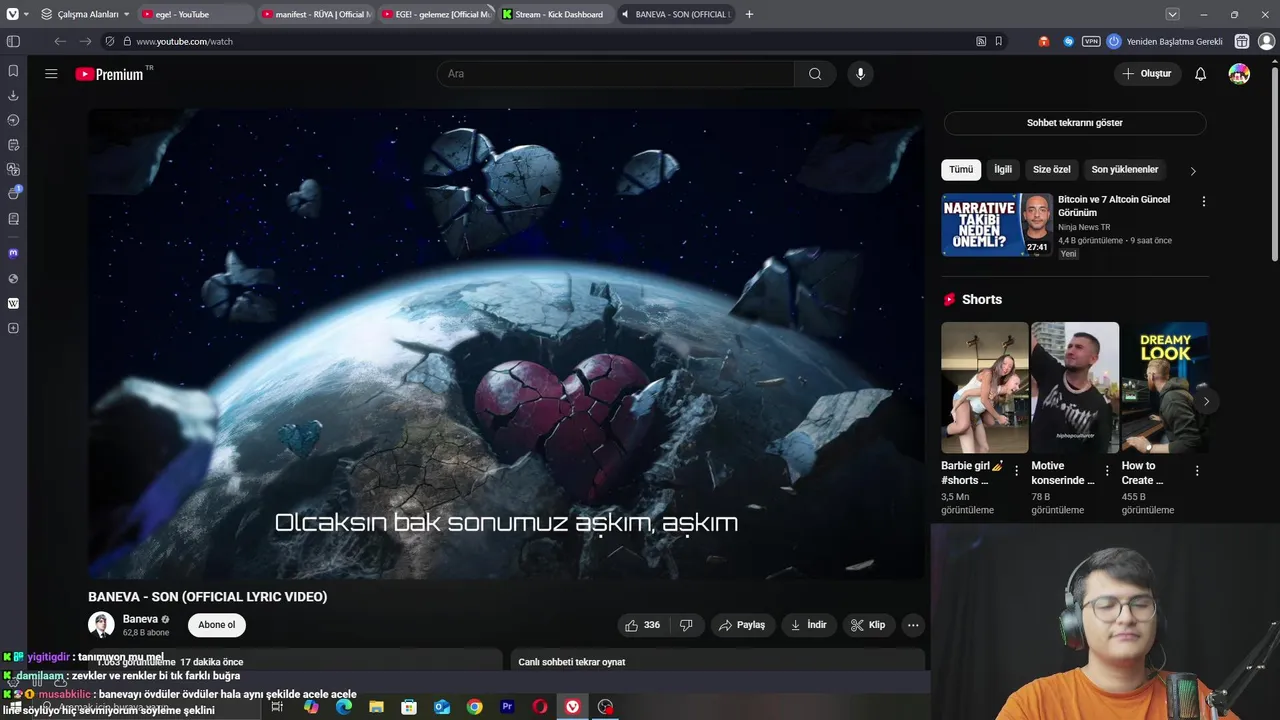Screen dimensions: 1280x720
Task: Open options for Barbie girl short
Action: (1017, 471)
